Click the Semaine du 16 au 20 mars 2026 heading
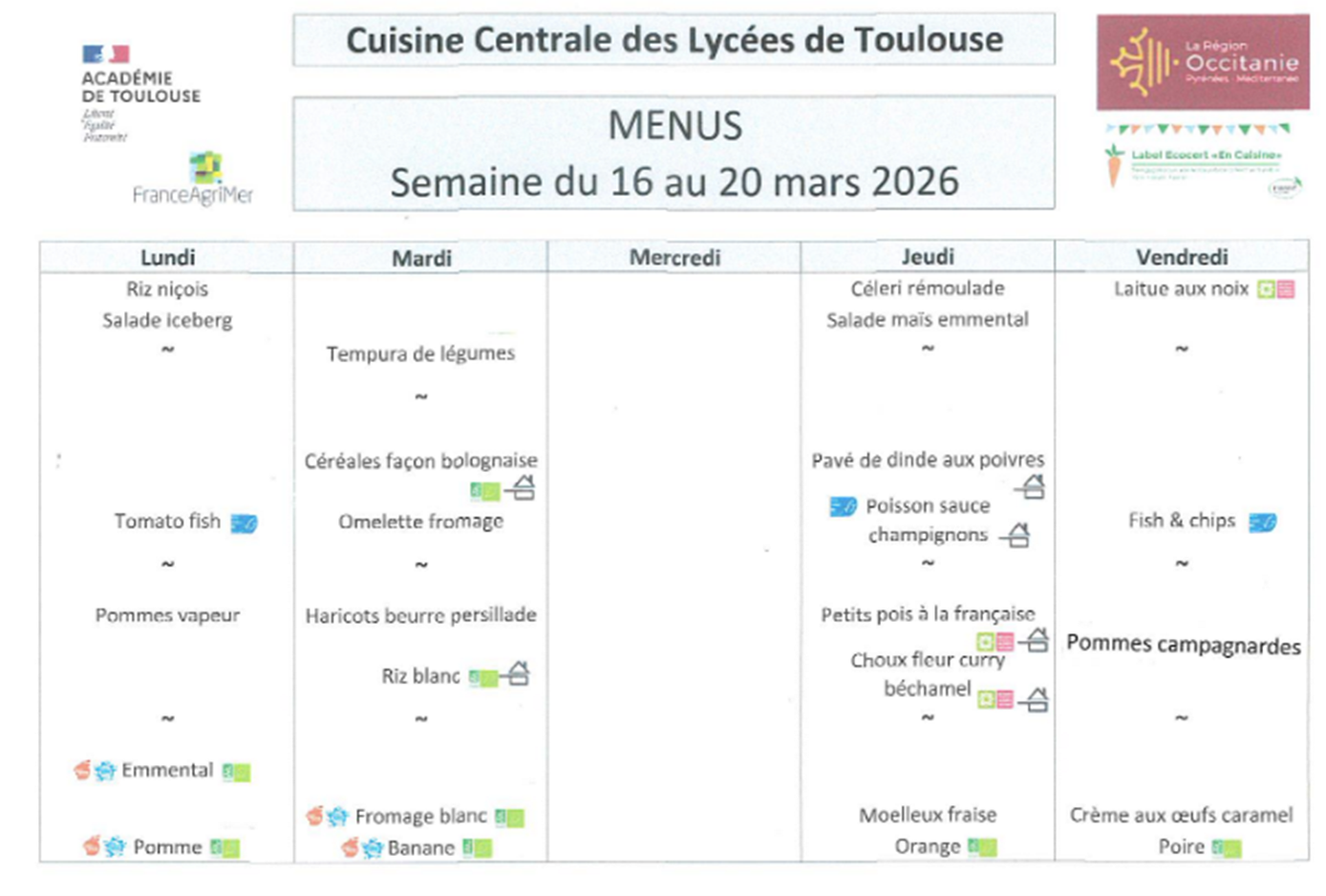Image resolution: width=1326 pixels, height=896 pixels. pos(674,181)
